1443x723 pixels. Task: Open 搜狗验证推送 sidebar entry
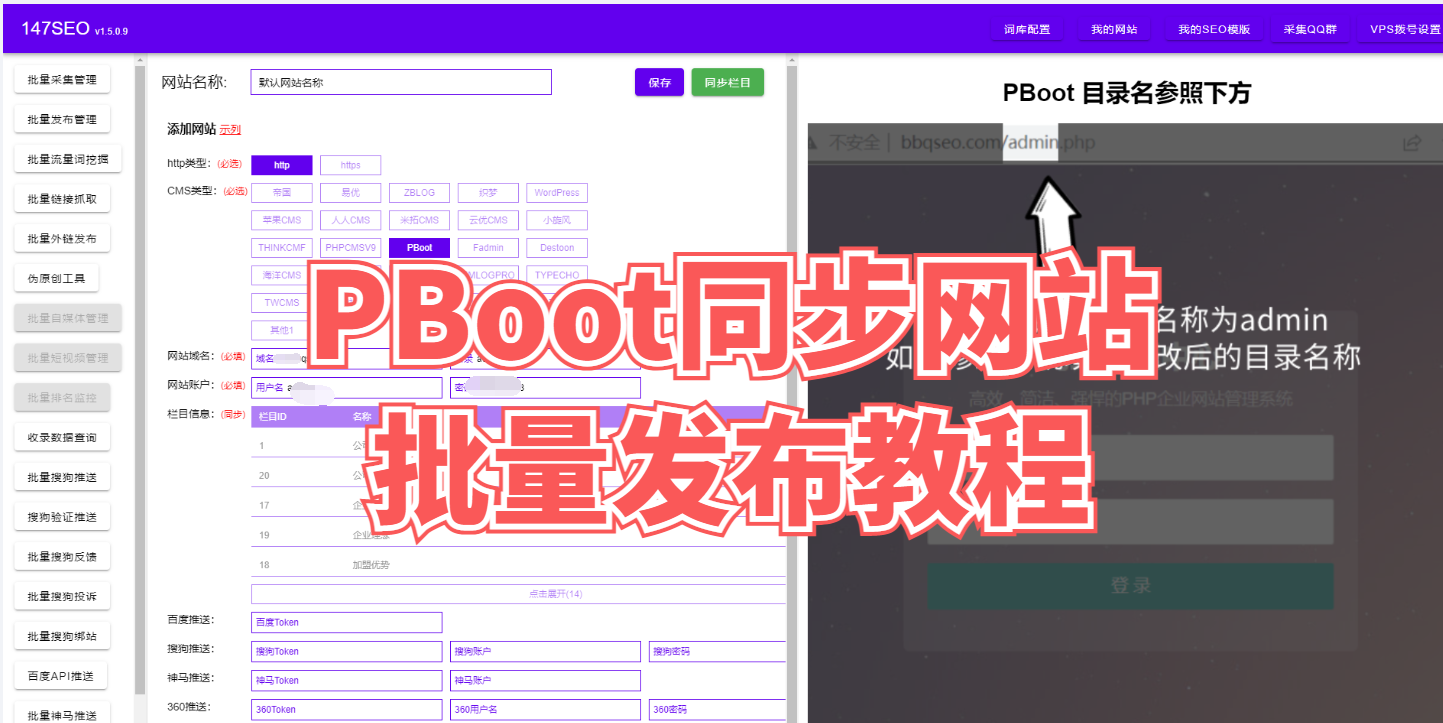pos(62,517)
